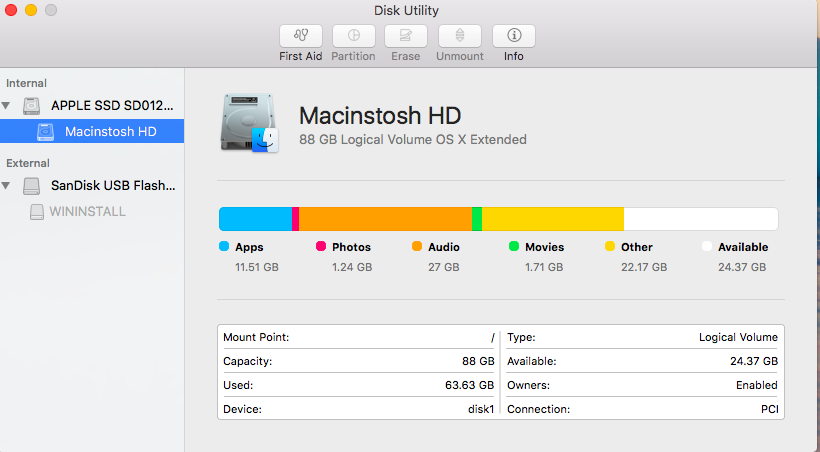Click the blue Apps segment of usage bar

(x=255, y=219)
